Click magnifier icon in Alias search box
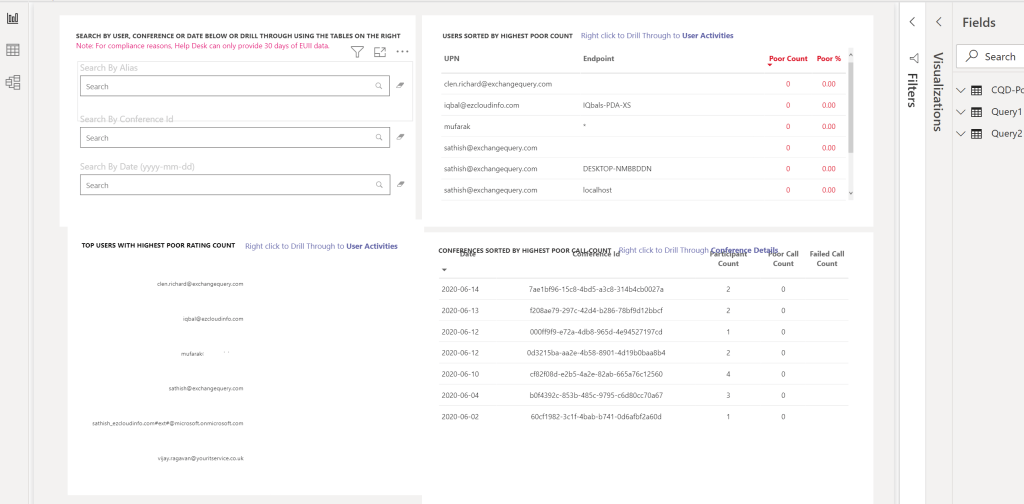Screen dimensions: 1024x504 click(x=378, y=87)
